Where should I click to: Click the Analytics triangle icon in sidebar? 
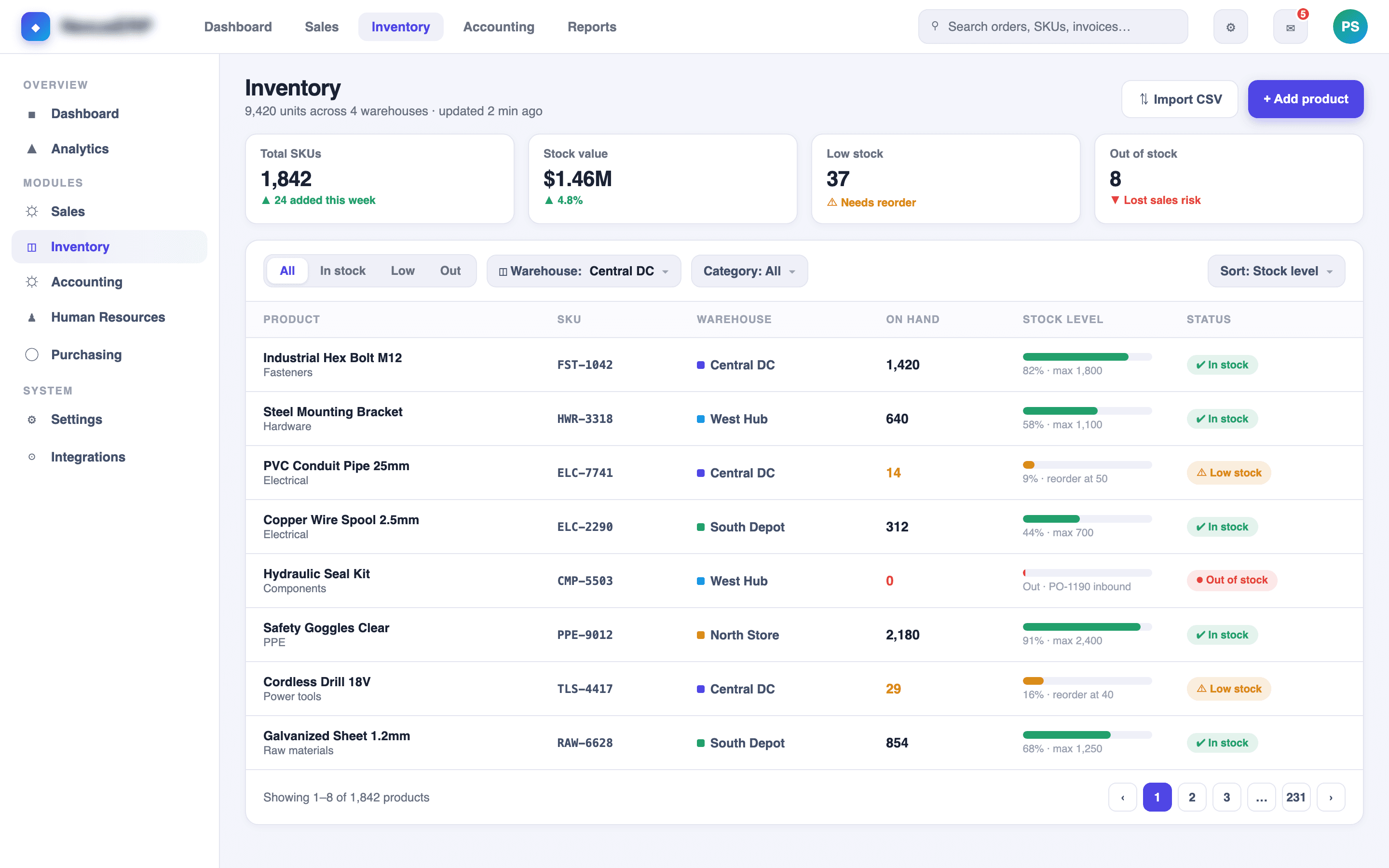pos(32,149)
